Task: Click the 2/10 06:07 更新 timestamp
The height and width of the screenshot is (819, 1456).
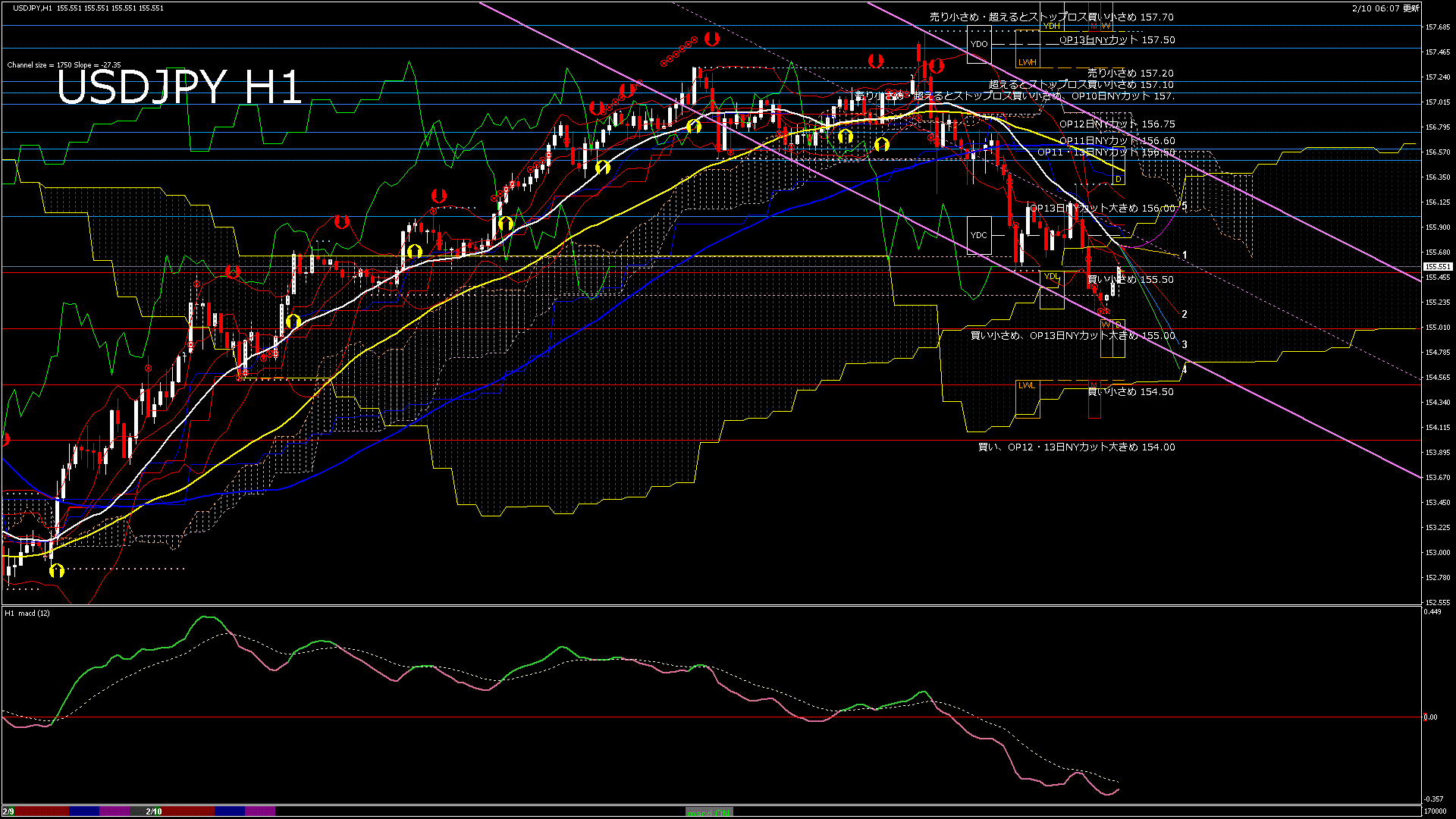Action: [x=1385, y=8]
